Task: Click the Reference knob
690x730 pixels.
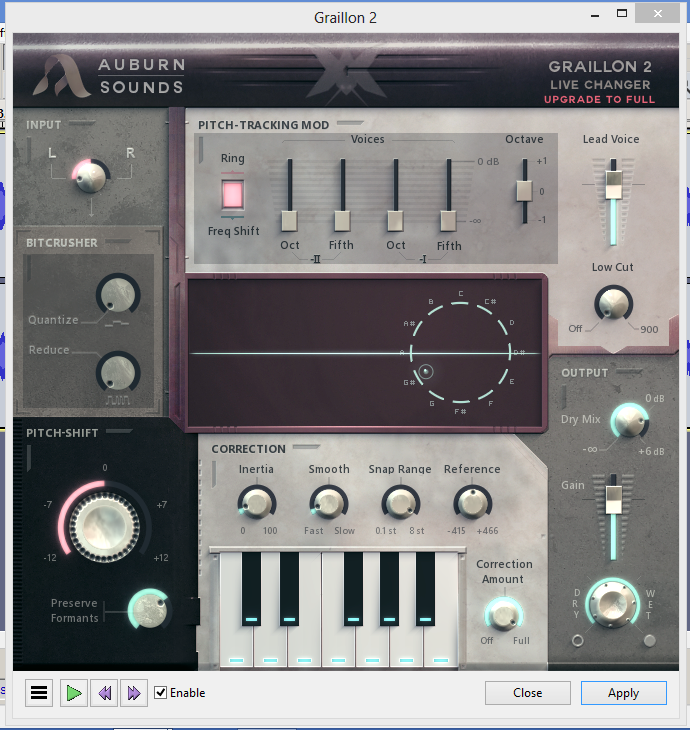Action: click(x=473, y=503)
